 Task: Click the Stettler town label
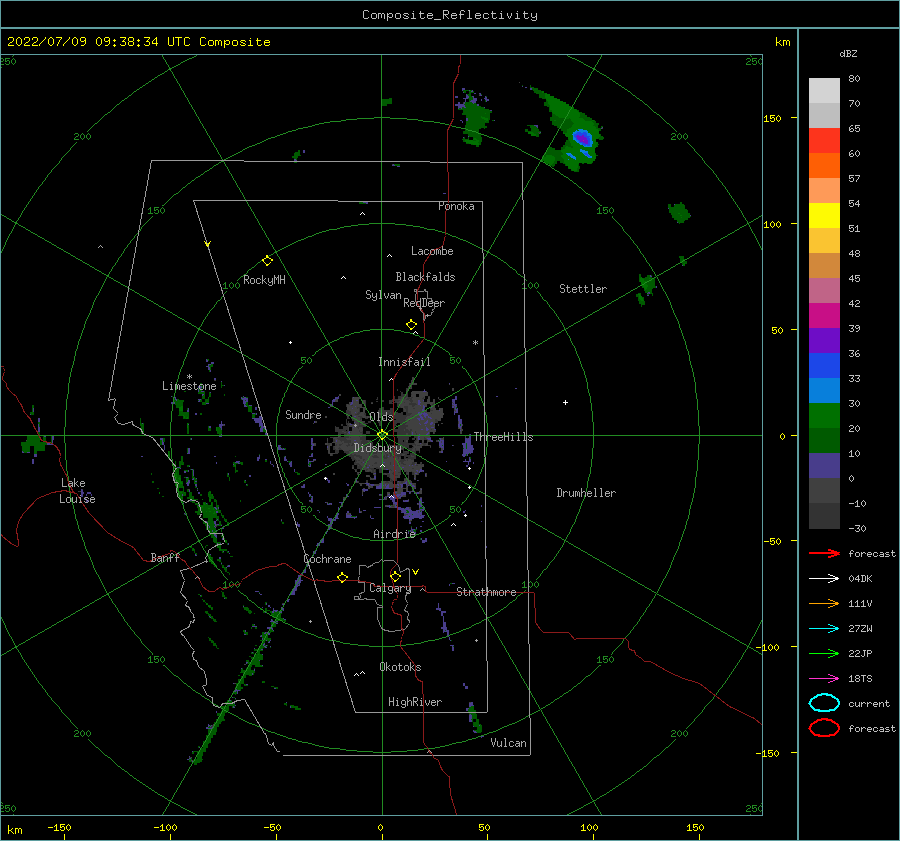(x=583, y=289)
